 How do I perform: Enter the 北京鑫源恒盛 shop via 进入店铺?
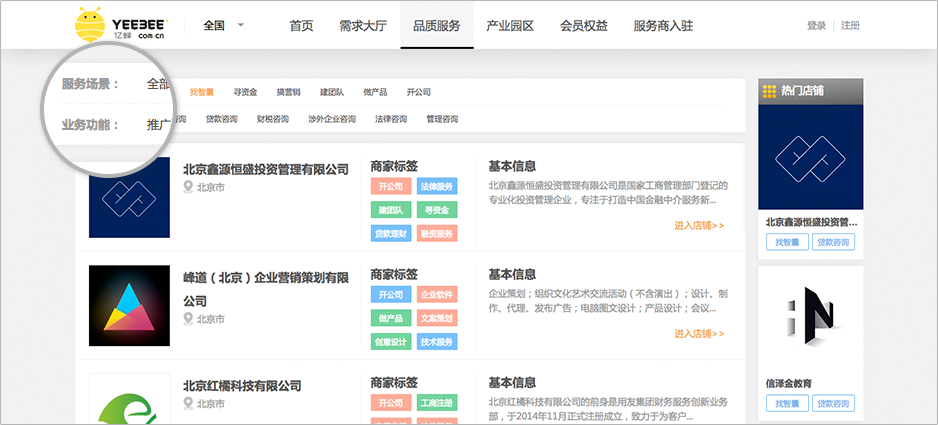click(x=699, y=226)
